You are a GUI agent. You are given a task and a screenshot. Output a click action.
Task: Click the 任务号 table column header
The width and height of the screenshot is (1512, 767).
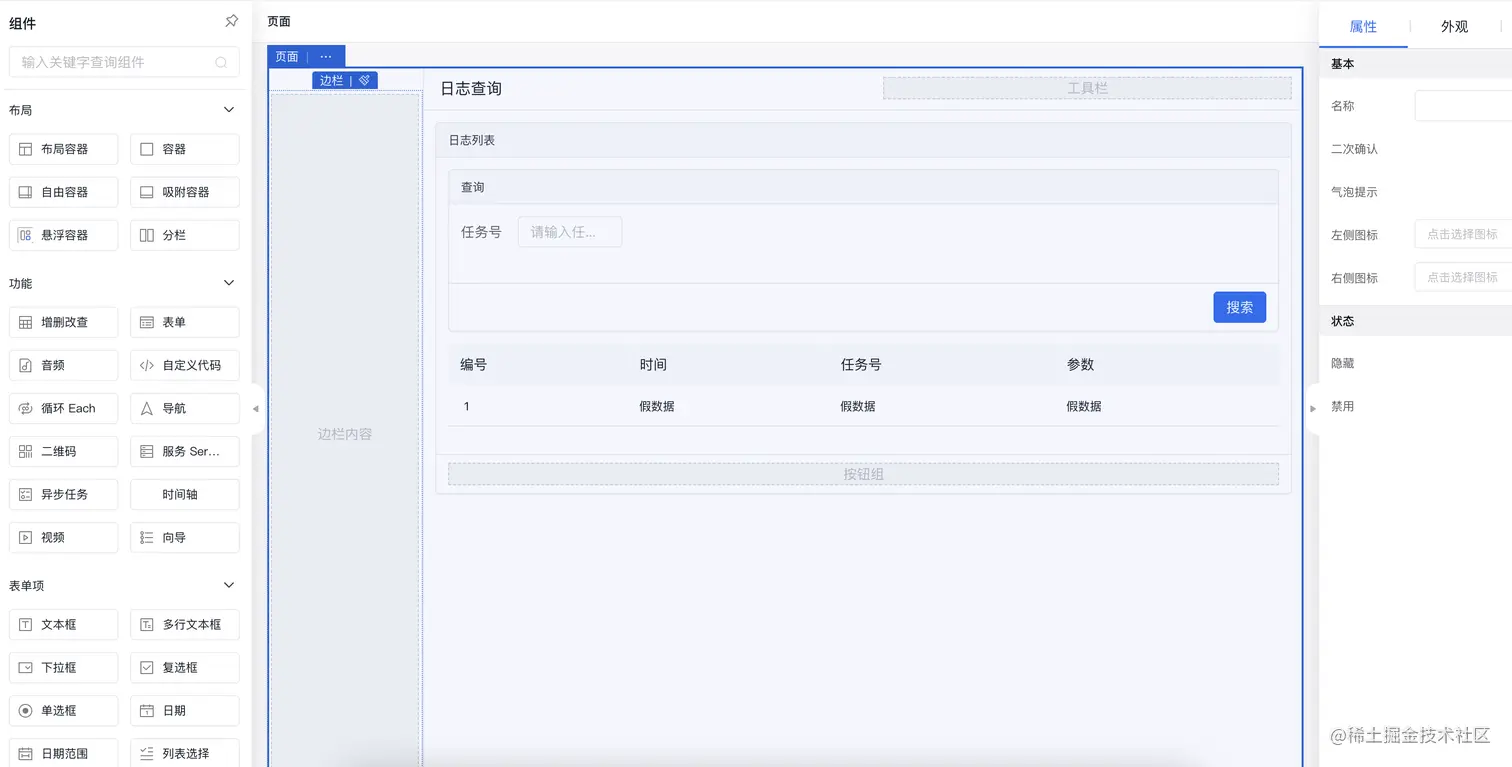click(861, 365)
